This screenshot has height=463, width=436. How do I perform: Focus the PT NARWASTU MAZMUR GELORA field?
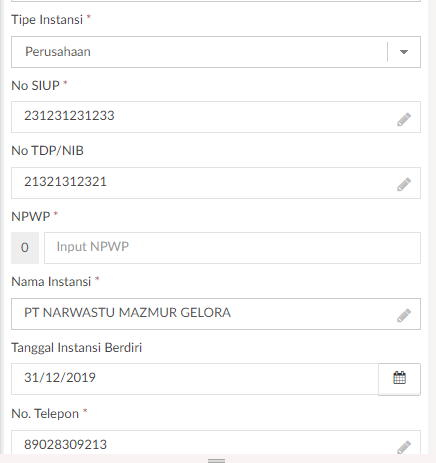(216, 314)
